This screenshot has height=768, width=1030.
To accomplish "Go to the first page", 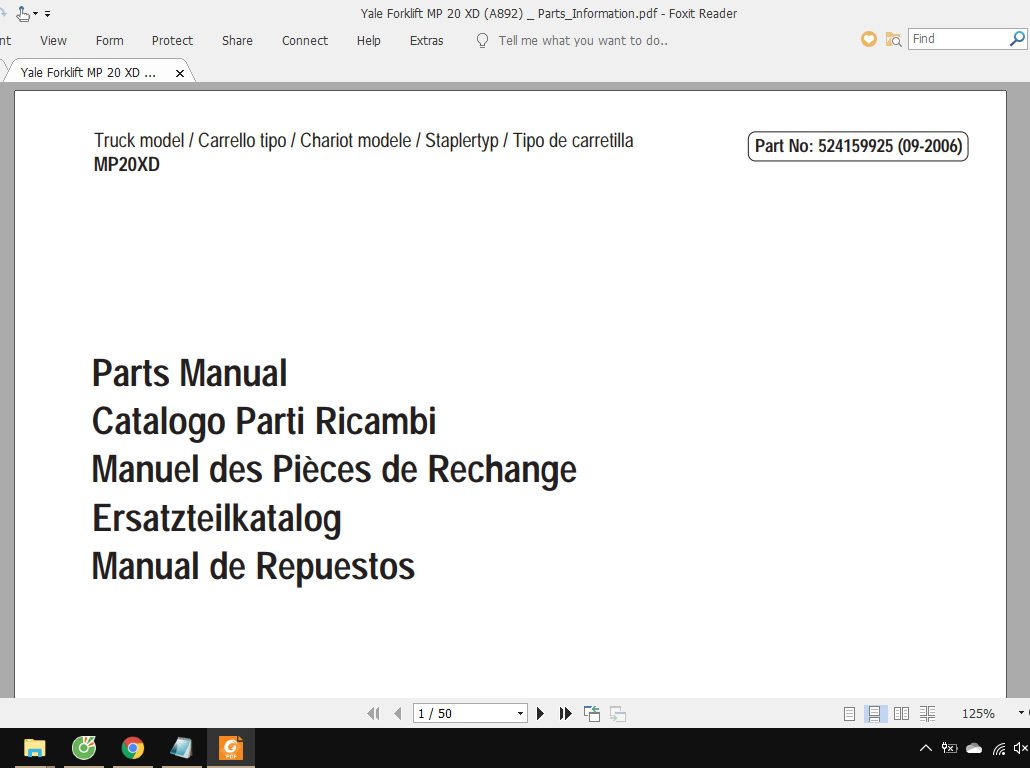I will pyautogui.click(x=373, y=713).
